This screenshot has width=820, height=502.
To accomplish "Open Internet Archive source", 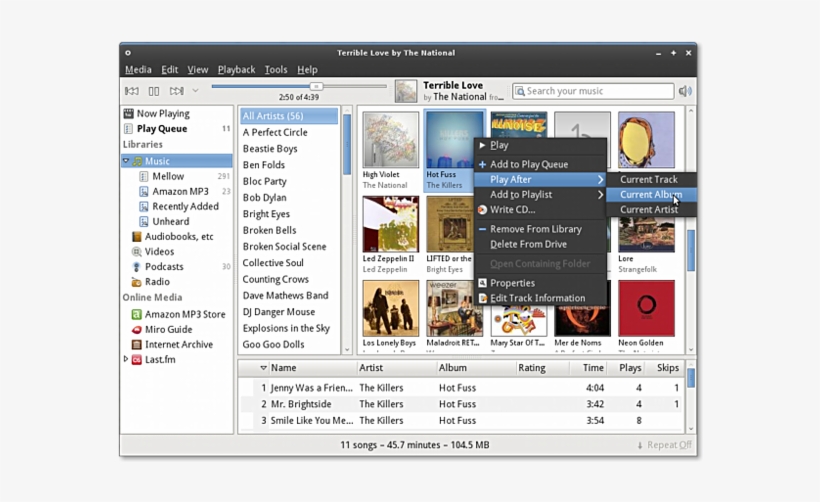I will point(178,344).
